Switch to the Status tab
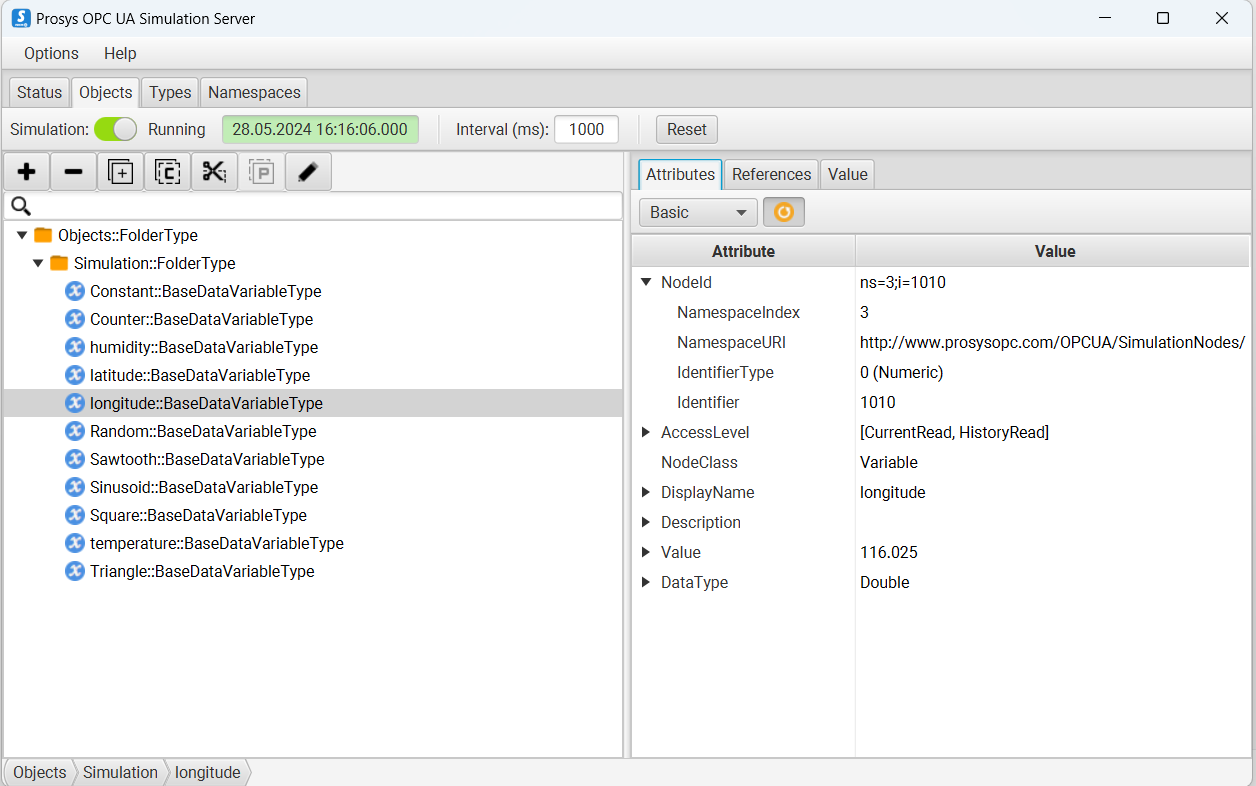 (40, 92)
